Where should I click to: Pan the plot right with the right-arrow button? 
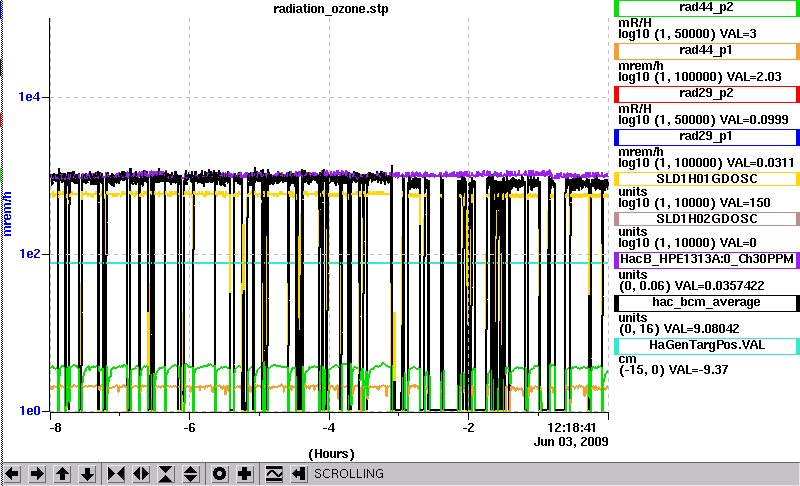pyautogui.click(x=37, y=474)
